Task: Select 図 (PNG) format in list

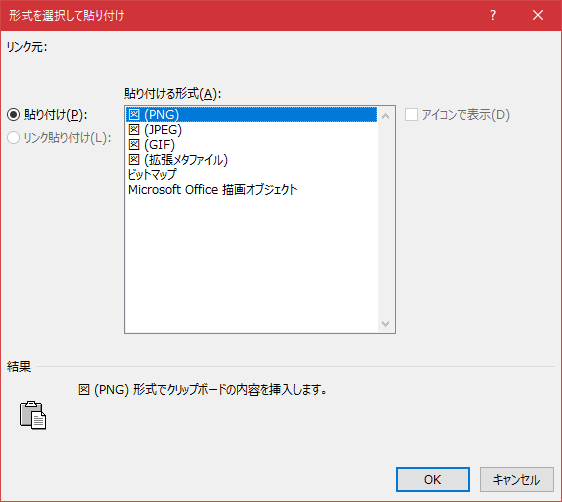Action: coord(251,115)
